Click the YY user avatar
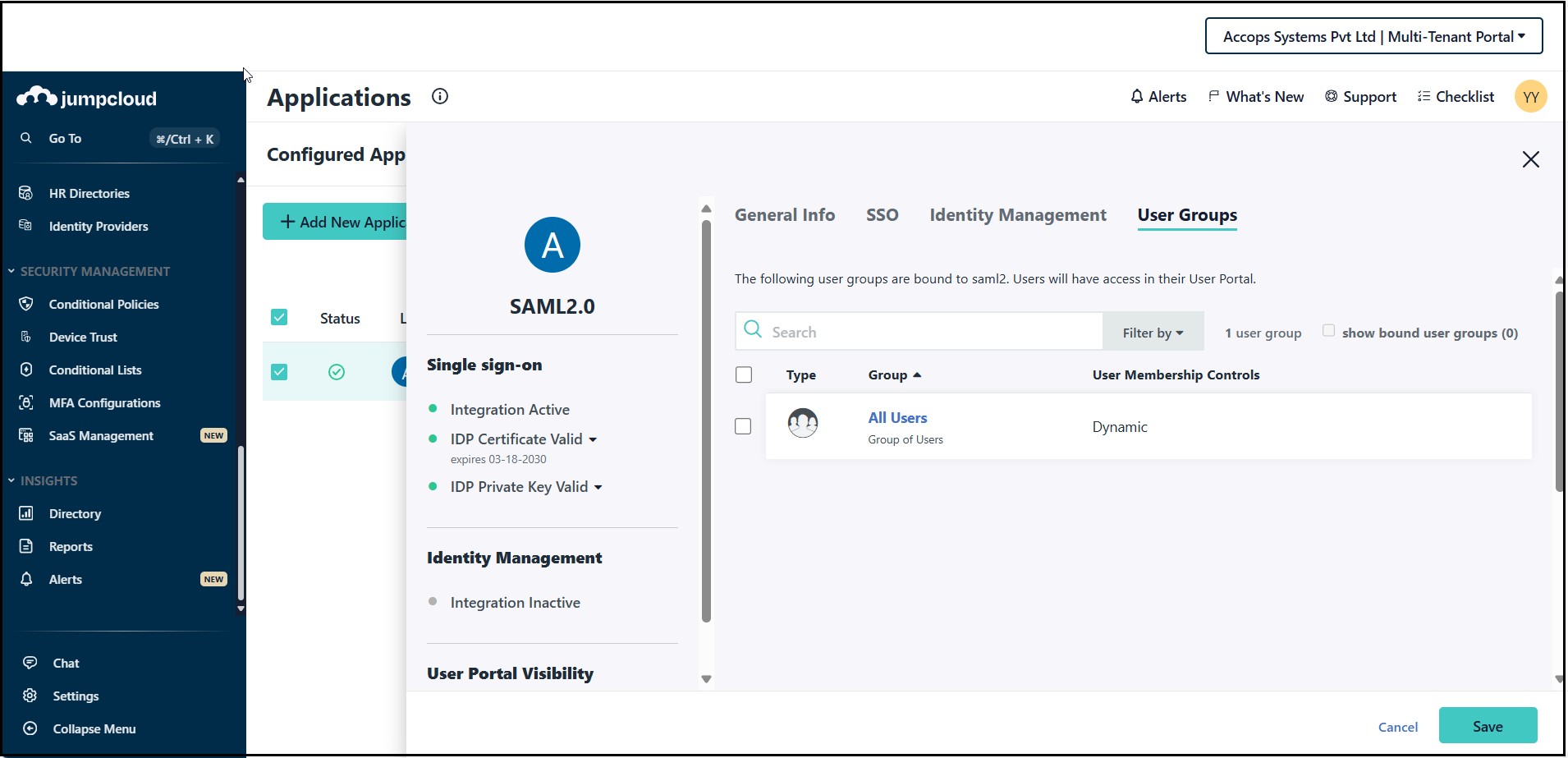Screen dimensions: 1568x758 tap(1530, 97)
